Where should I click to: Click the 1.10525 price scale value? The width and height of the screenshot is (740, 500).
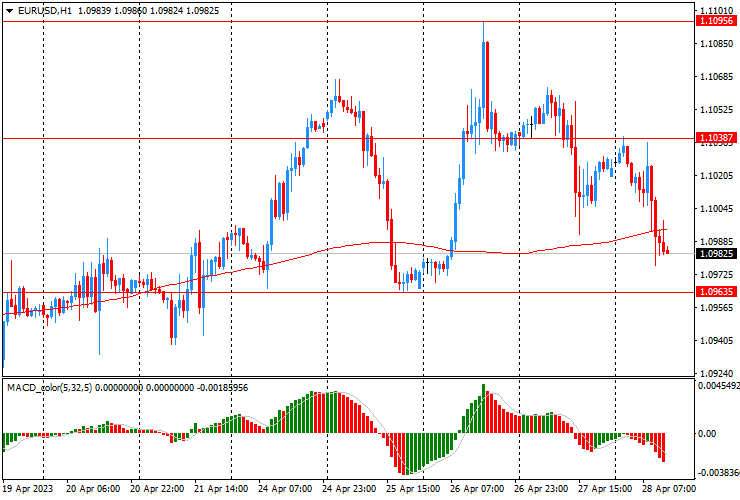tap(716, 110)
